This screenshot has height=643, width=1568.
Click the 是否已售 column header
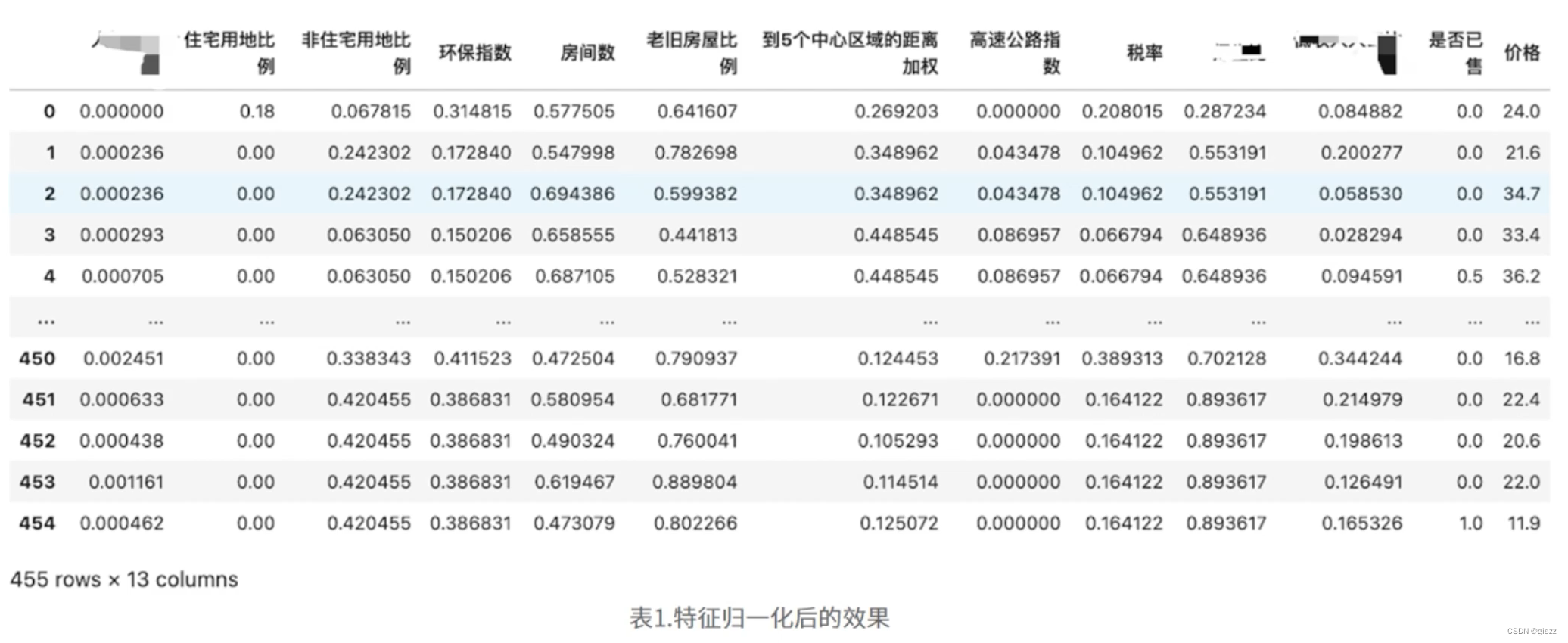(x=1455, y=53)
